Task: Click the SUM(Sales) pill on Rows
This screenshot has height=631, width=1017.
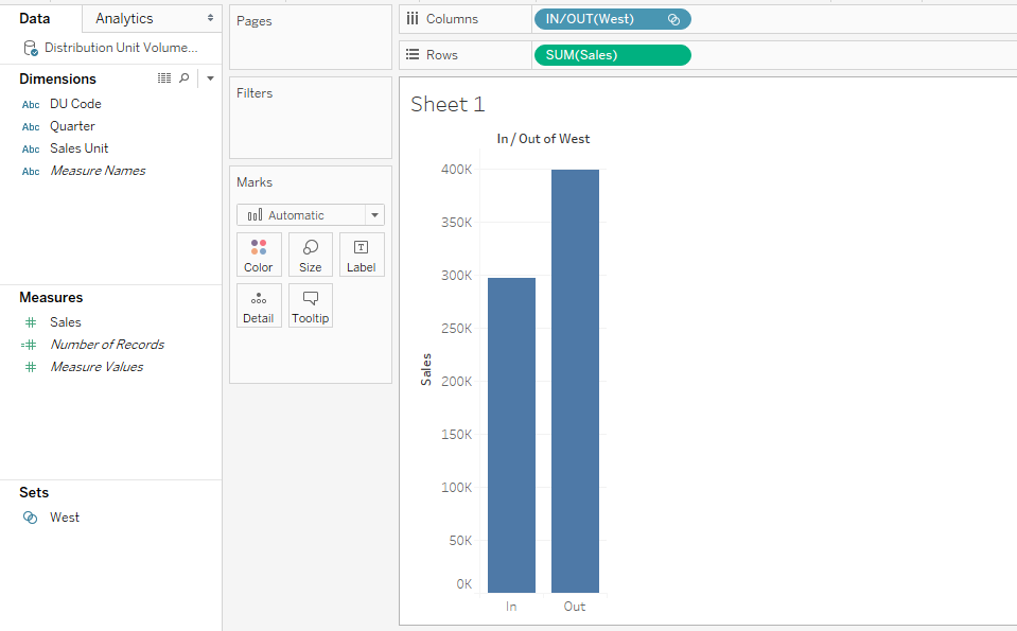Action: pyautogui.click(x=611, y=54)
